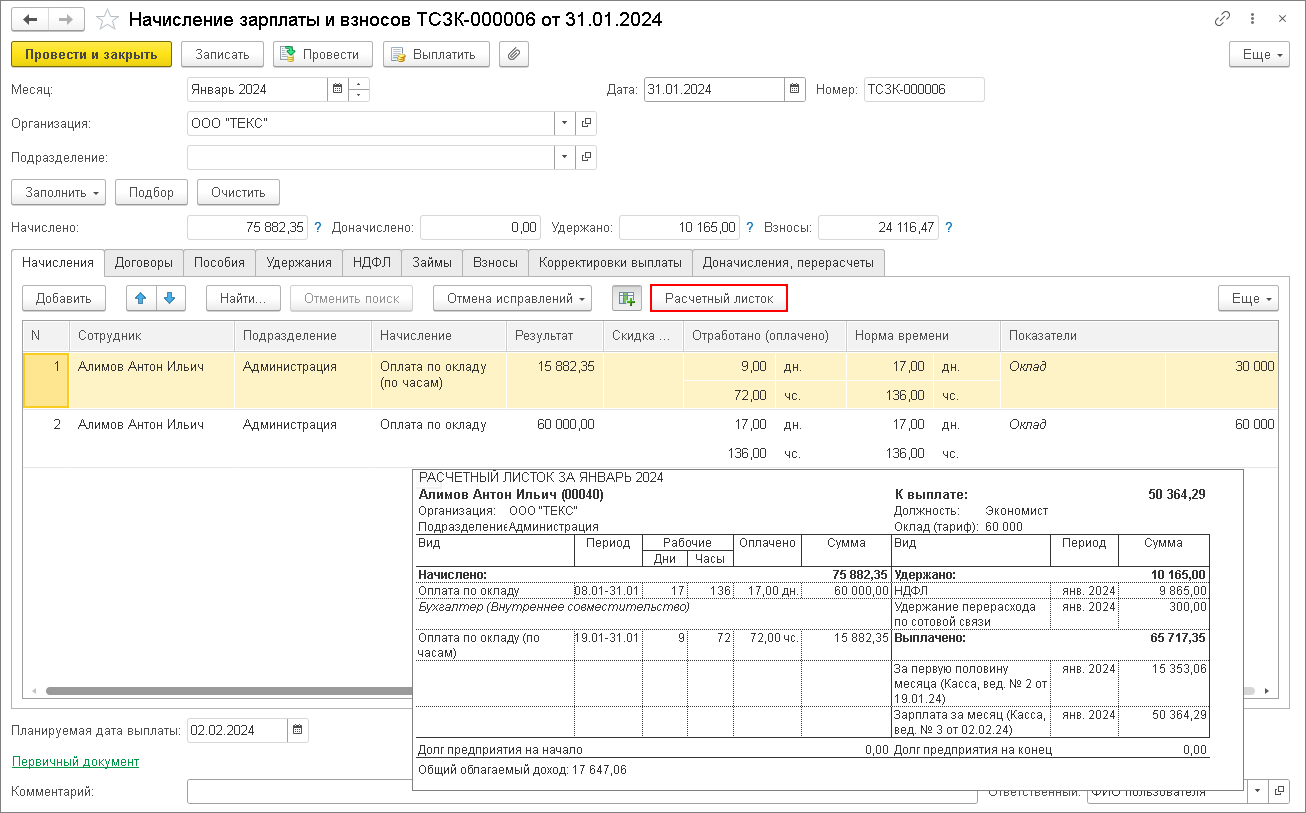The image size is (1306, 813).
Task: Click the Добавить row button
Action: pyautogui.click(x=64, y=298)
